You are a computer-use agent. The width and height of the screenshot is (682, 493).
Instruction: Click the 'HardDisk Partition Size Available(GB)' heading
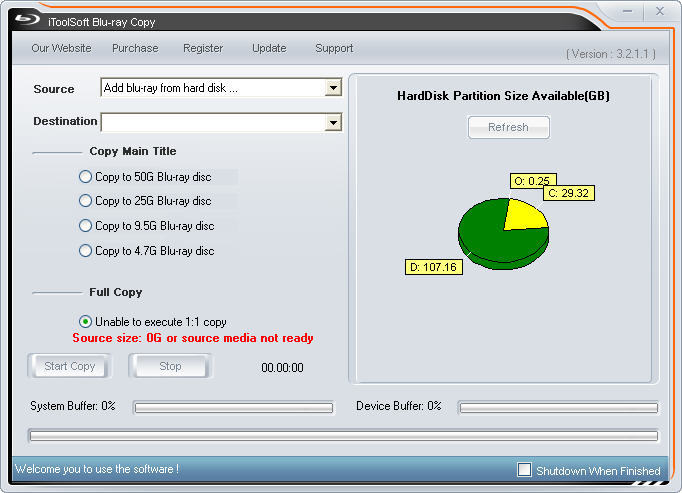tap(503, 96)
